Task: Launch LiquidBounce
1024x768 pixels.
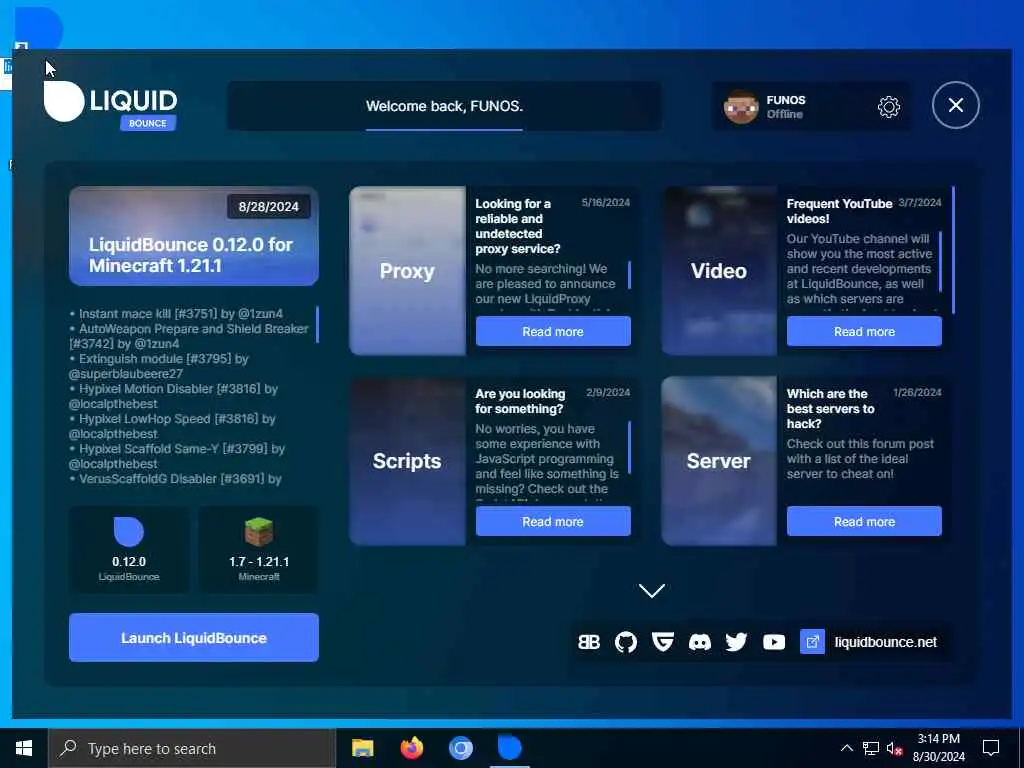Action: pos(194,637)
